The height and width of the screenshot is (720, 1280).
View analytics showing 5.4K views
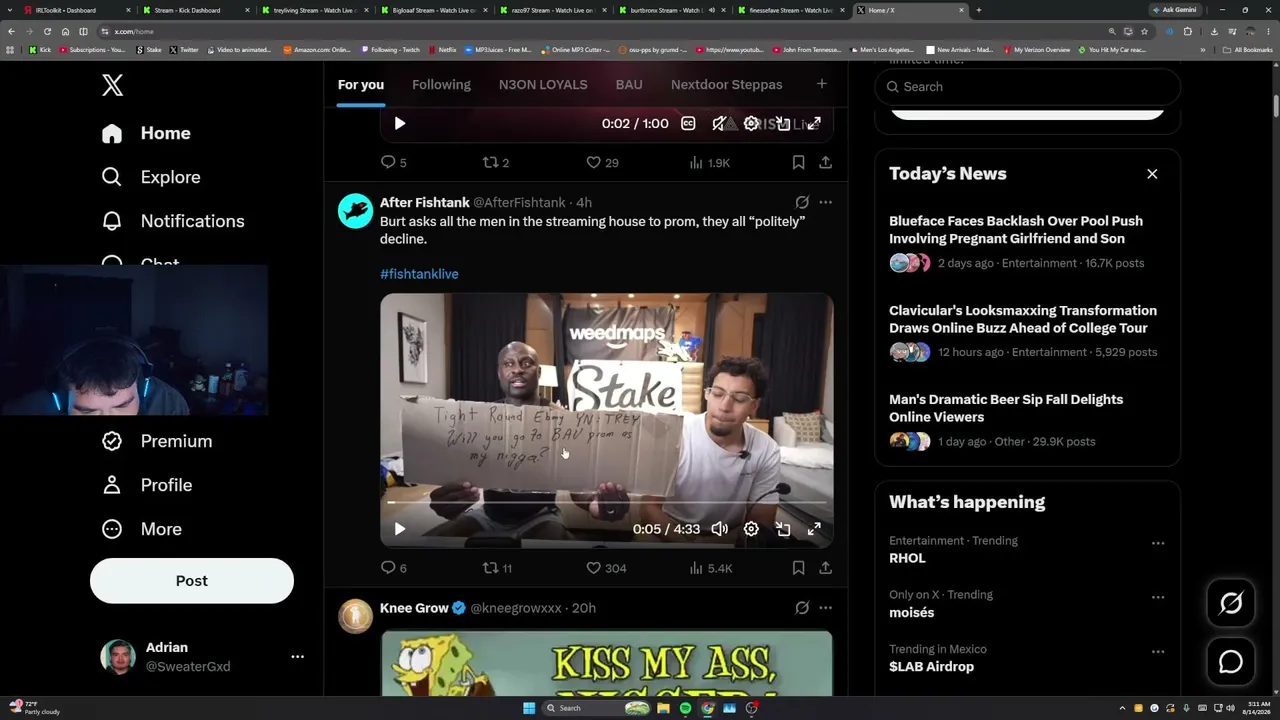coord(711,568)
